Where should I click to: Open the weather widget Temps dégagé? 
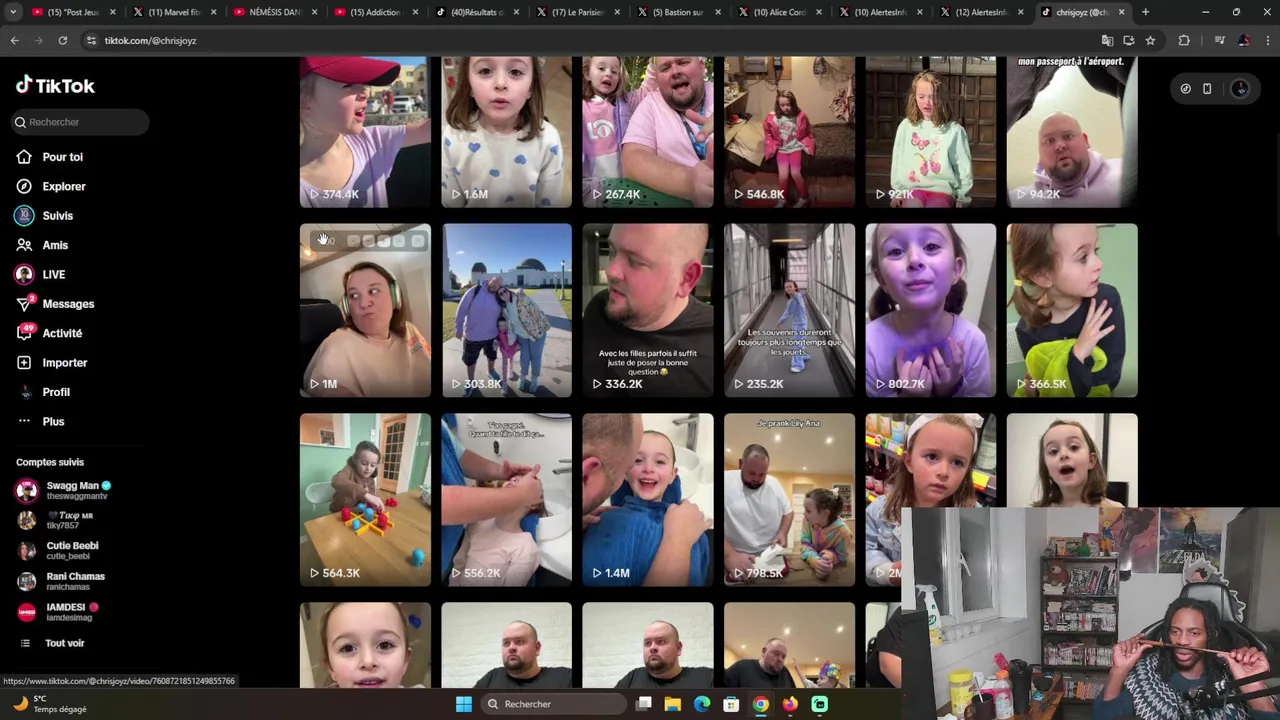point(50,704)
